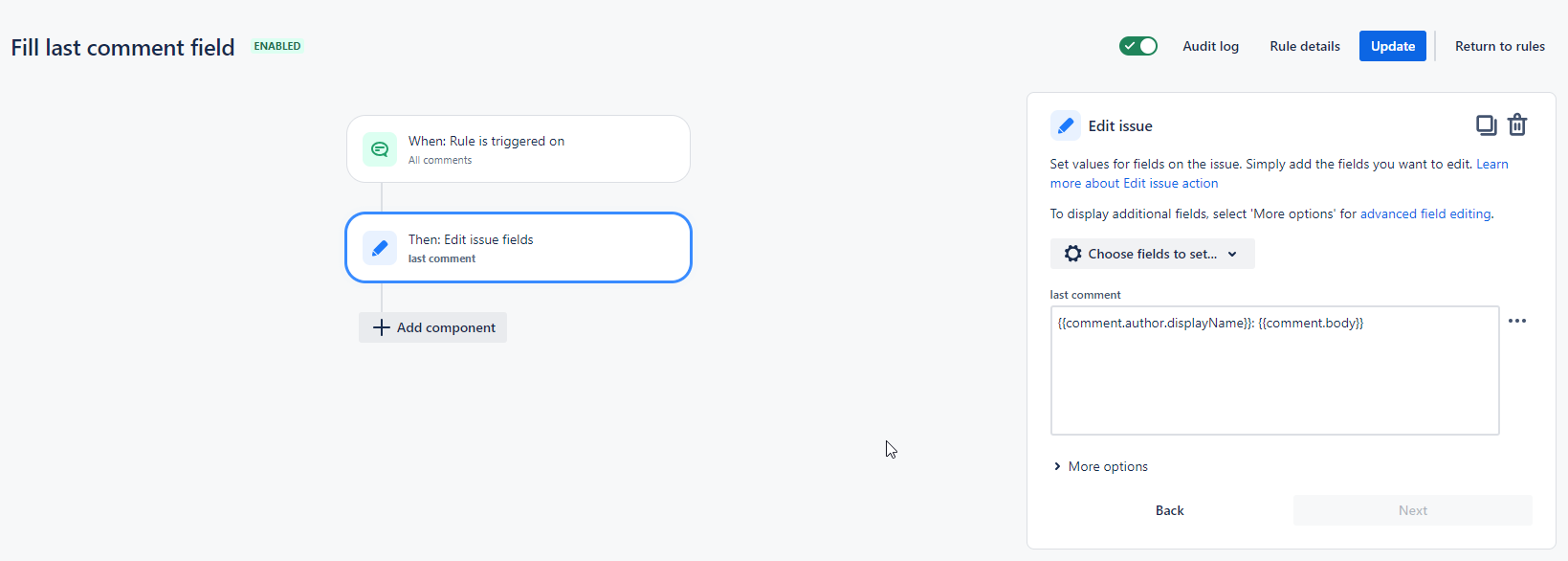Switch to Rule details
The width and height of the screenshot is (1568, 561).
[1304, 46]
